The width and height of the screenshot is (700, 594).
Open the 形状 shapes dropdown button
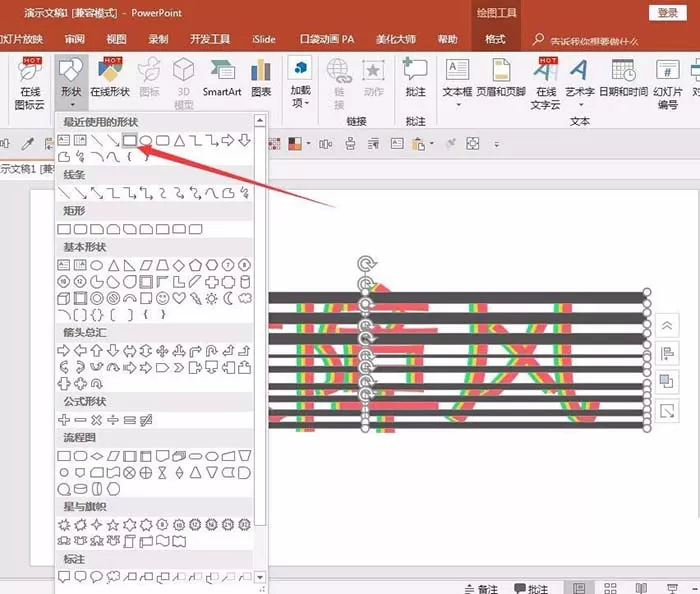(71, 83)
